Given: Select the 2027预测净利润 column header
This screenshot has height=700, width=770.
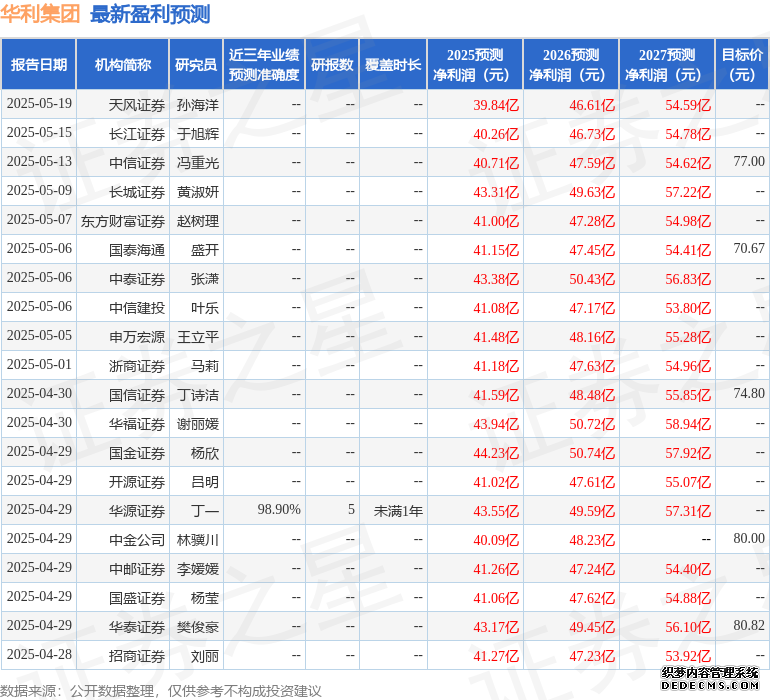Looking at the screenshot, I should [x=667, y=64].
